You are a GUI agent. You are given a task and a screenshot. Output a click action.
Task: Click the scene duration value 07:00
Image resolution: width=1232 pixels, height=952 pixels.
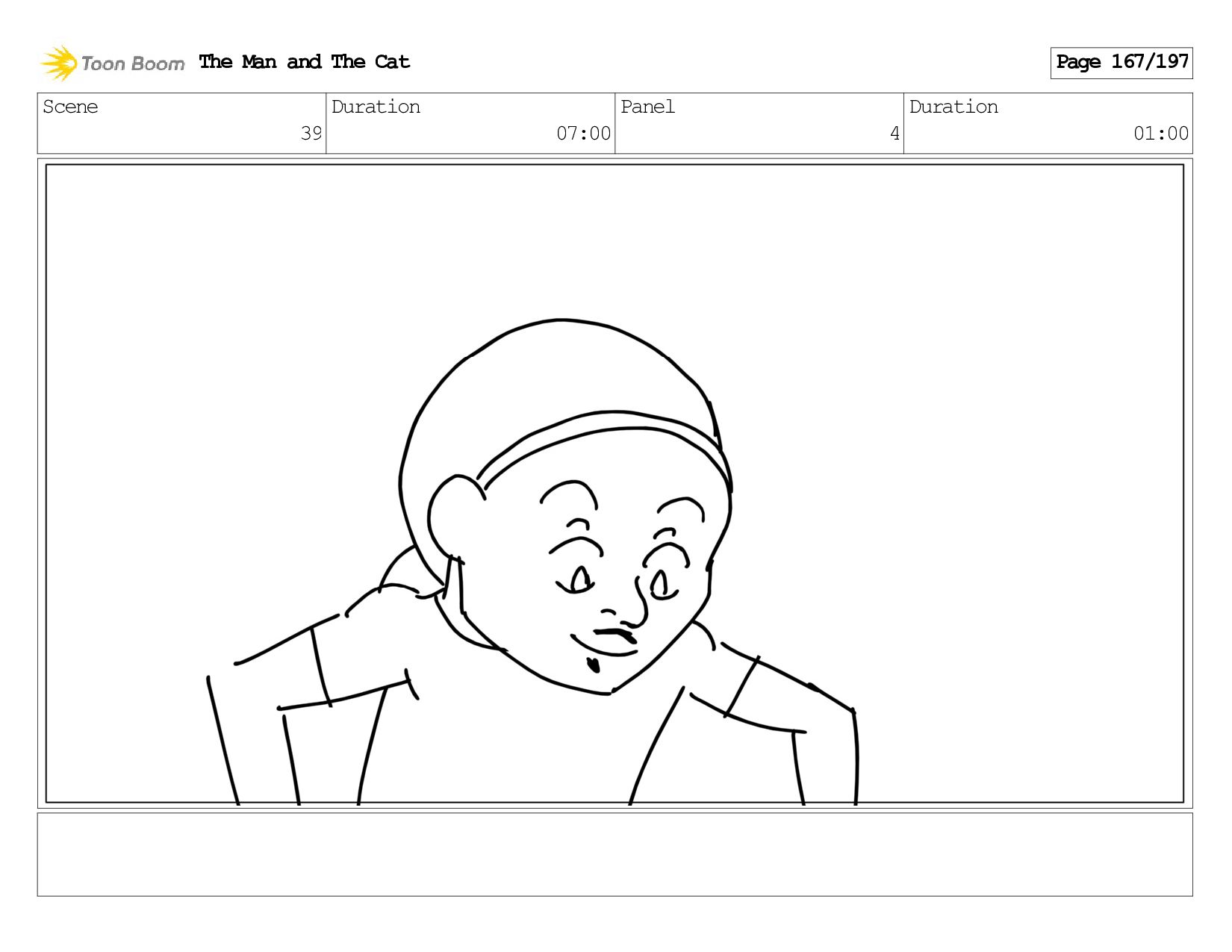pyautogui.click(x=583, y=134)
